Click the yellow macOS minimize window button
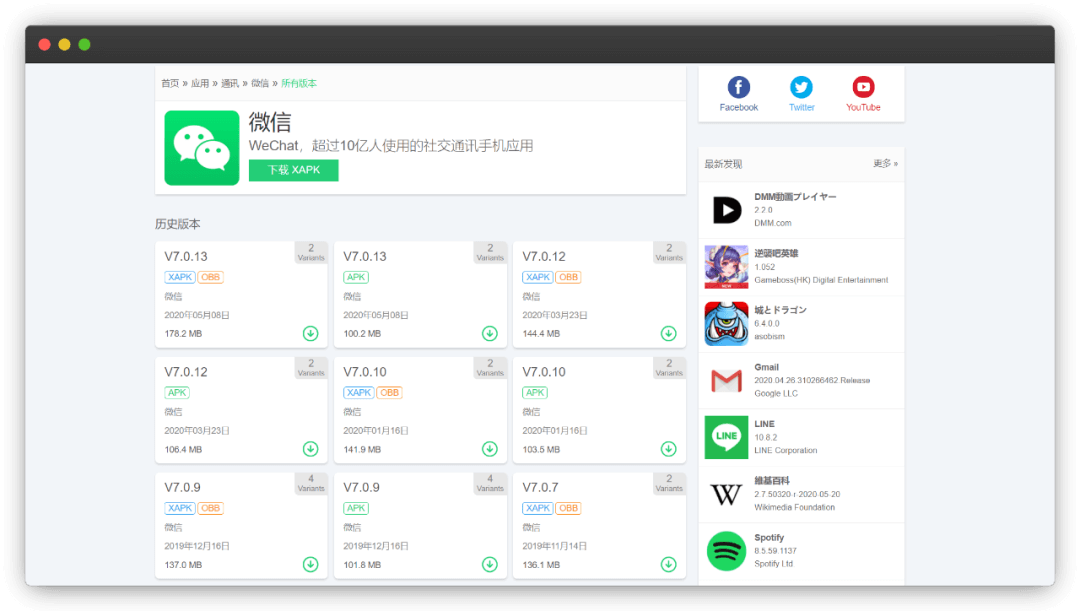The width and height of the screenshot is (1080, 611). coord(64,44)
